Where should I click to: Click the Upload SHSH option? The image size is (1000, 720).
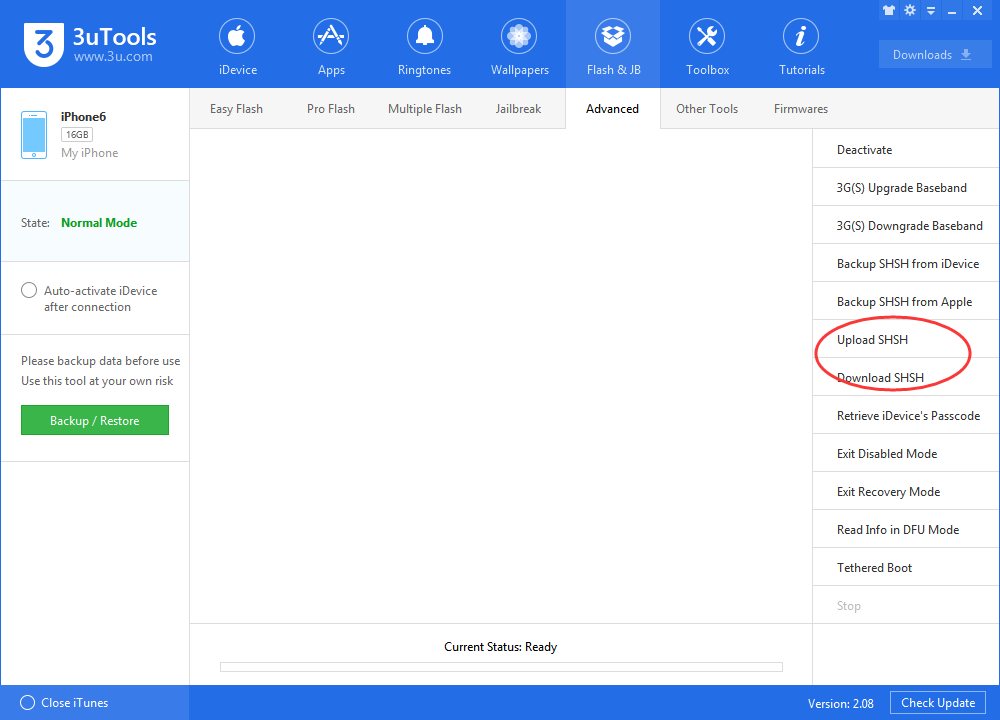pyautogui.click(x=906, y=339)
